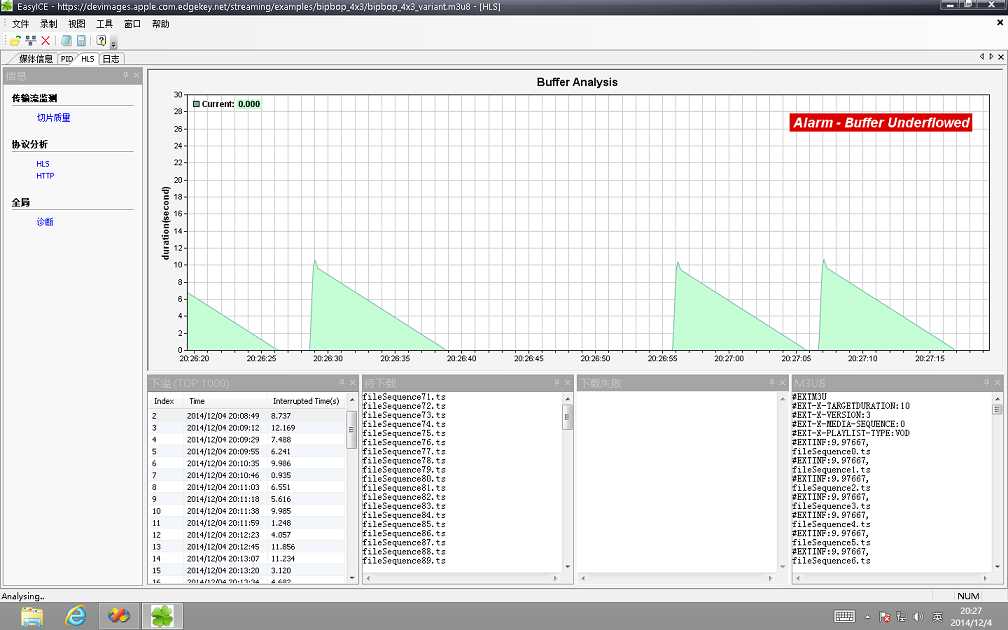Select fileSequence75.ts in pending list
Screen dimensions: 1008x630
pos(404,433)
